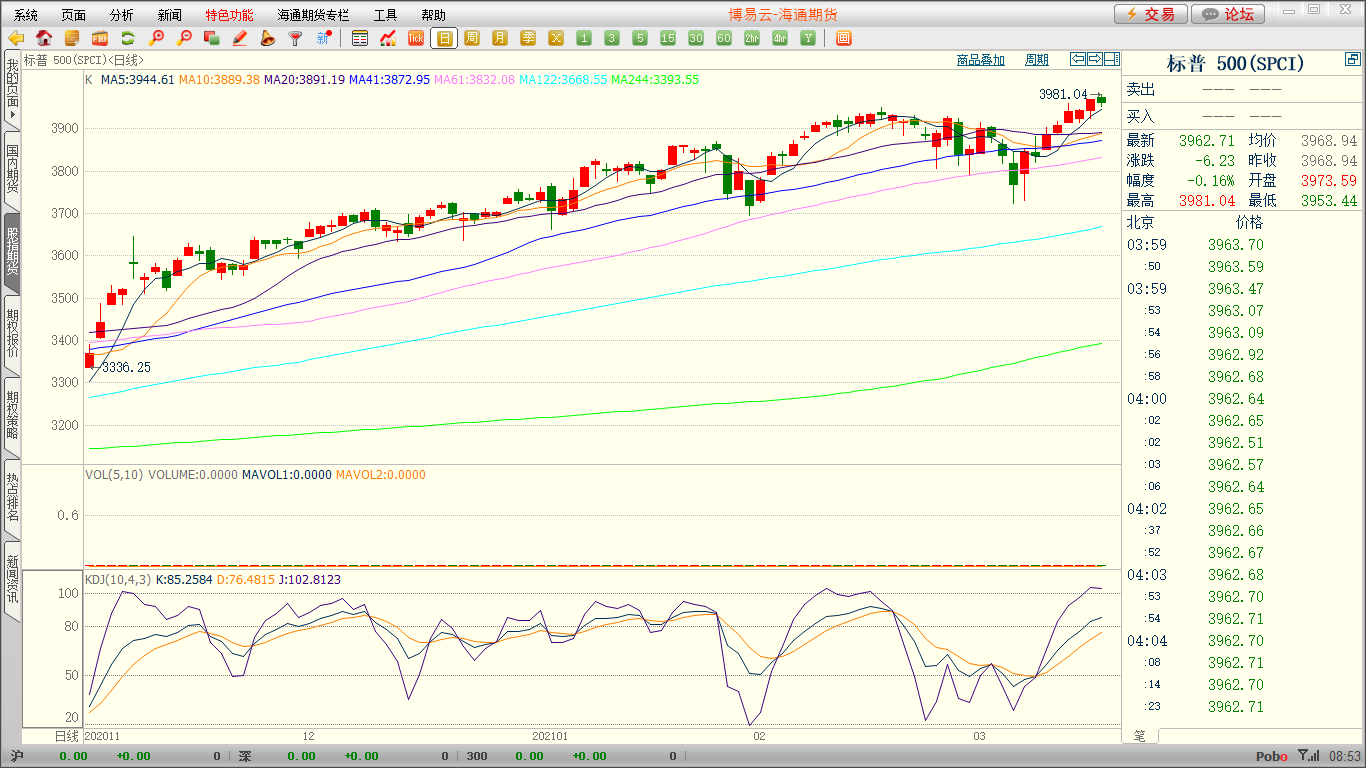Viewport: 1366px width, 768px height.
Task: Open the 页面 menu
Action: tap(74, 15)
